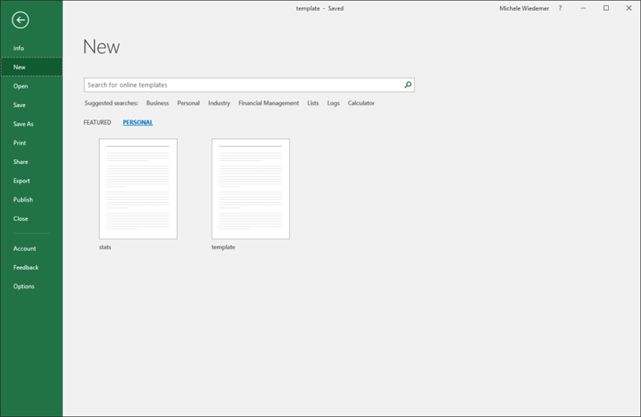The height and width of the screenshot is (417, 641).
Task: Select New in the sidebar
Action: 31,67
